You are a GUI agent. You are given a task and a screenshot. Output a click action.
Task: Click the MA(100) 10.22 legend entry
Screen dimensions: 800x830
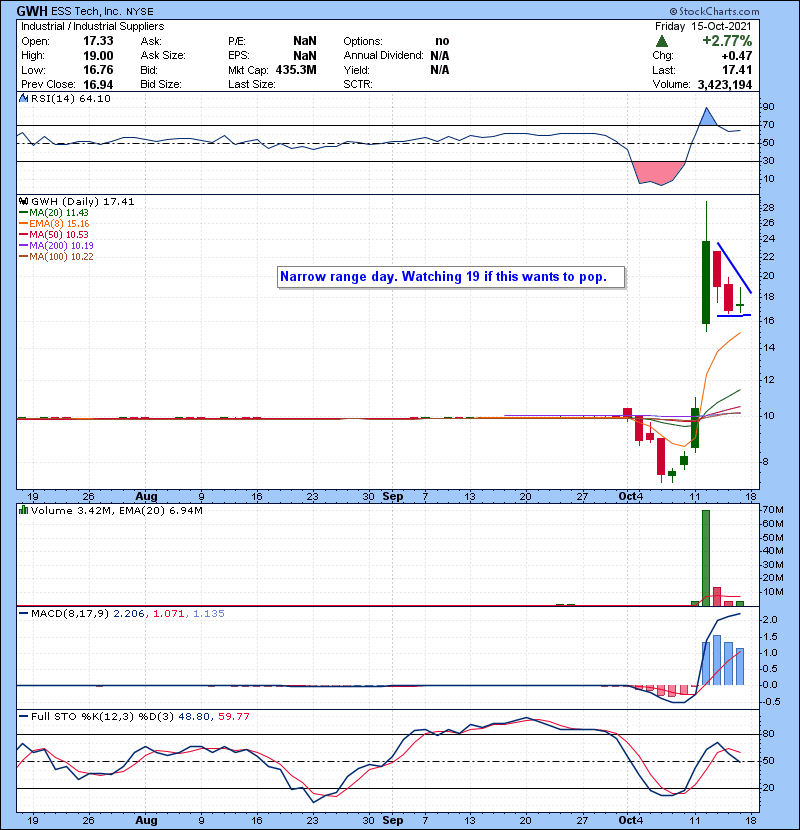pos(56,257)
